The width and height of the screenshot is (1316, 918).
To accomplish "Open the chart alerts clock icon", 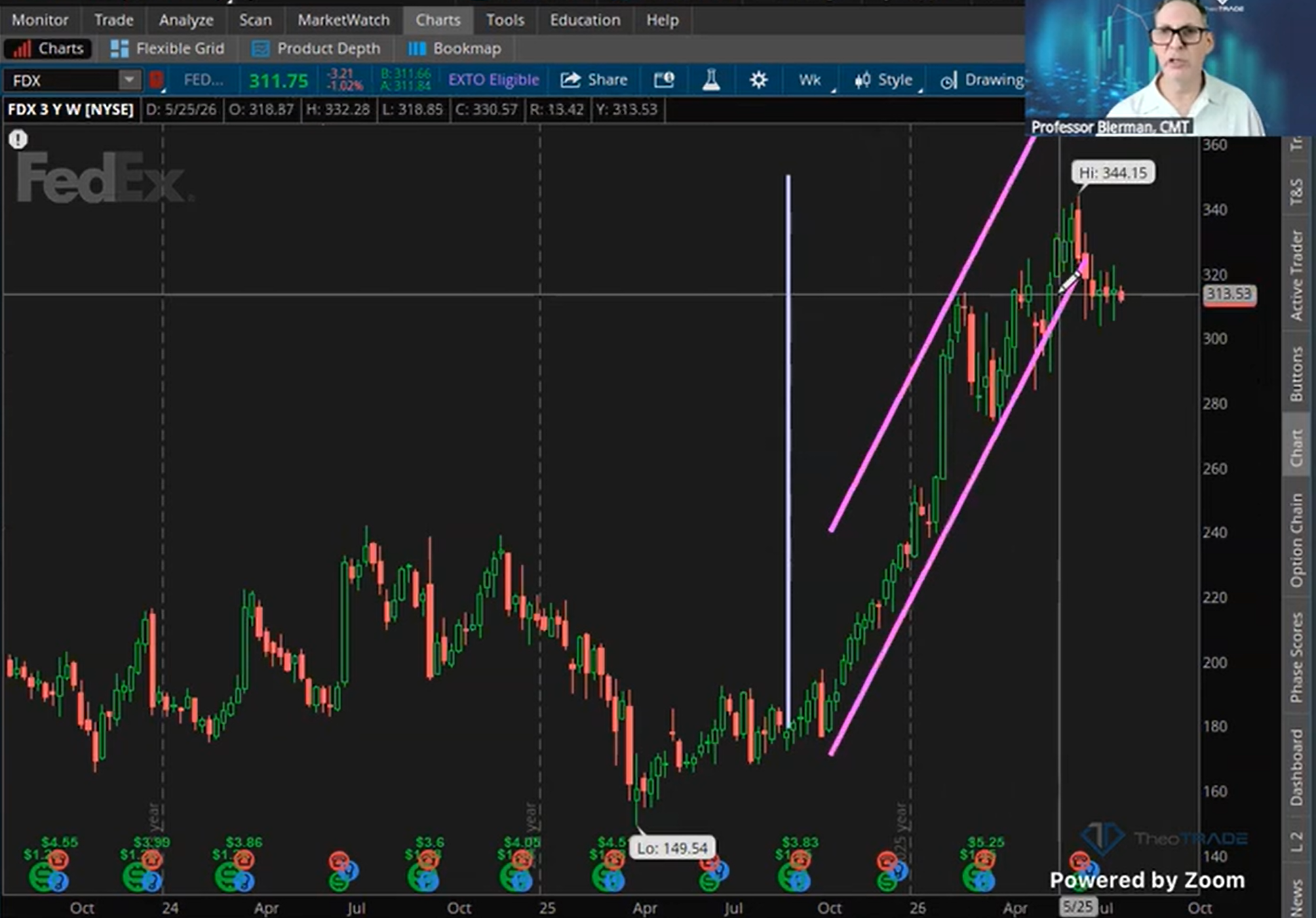I will (664, 80).
